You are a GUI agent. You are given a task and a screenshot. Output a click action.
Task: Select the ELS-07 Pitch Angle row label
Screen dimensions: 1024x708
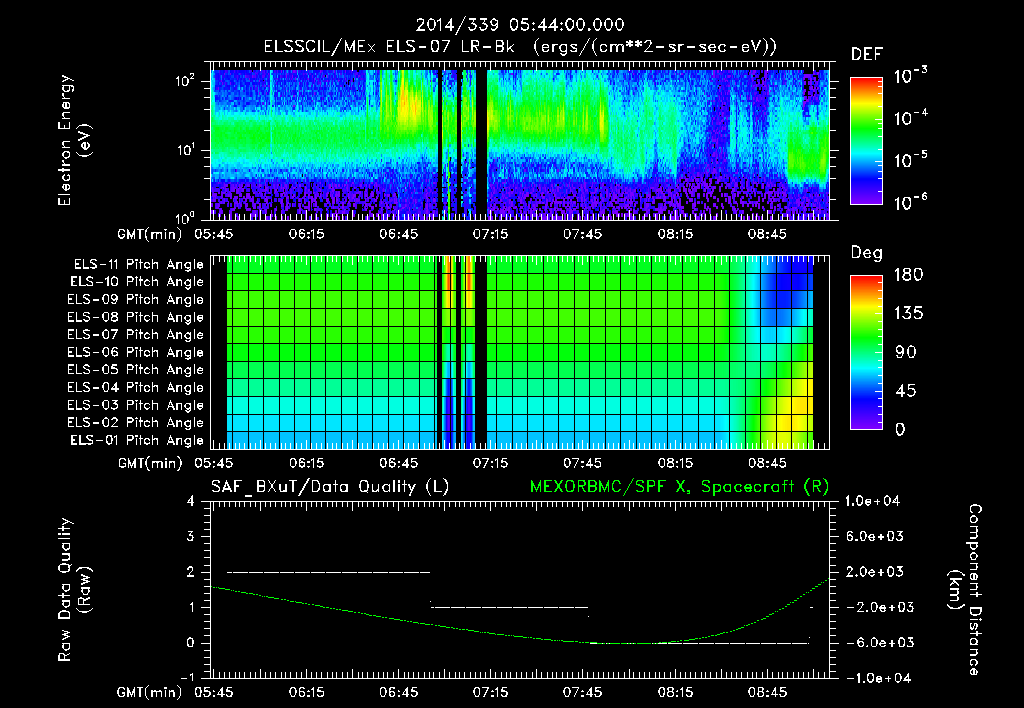(136, 334)
